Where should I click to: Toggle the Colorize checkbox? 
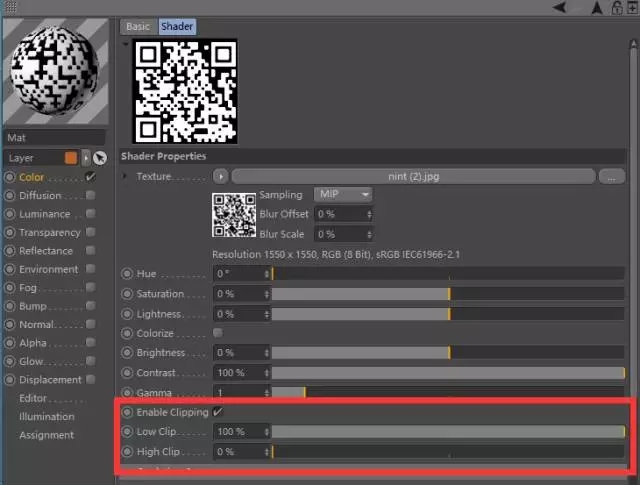[218, 333]
